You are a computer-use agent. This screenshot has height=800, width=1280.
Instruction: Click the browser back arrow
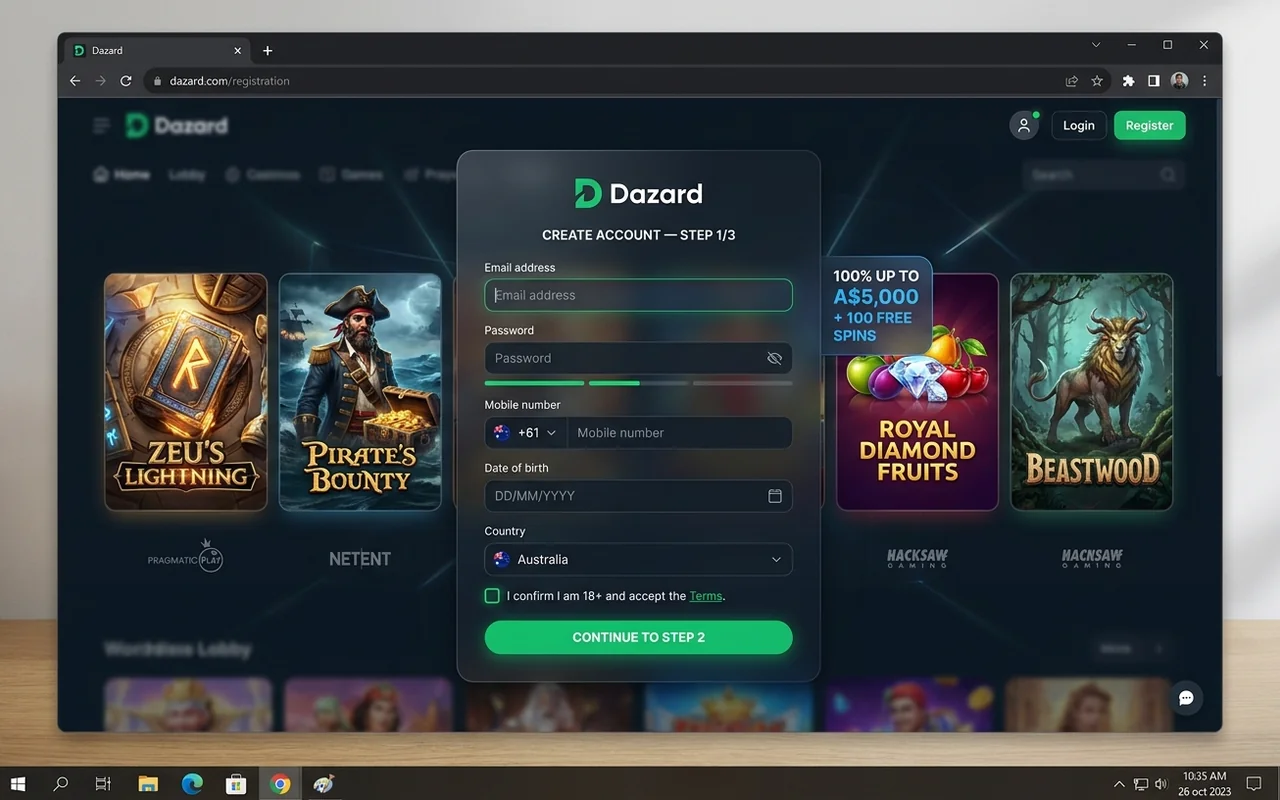point(75,81)
